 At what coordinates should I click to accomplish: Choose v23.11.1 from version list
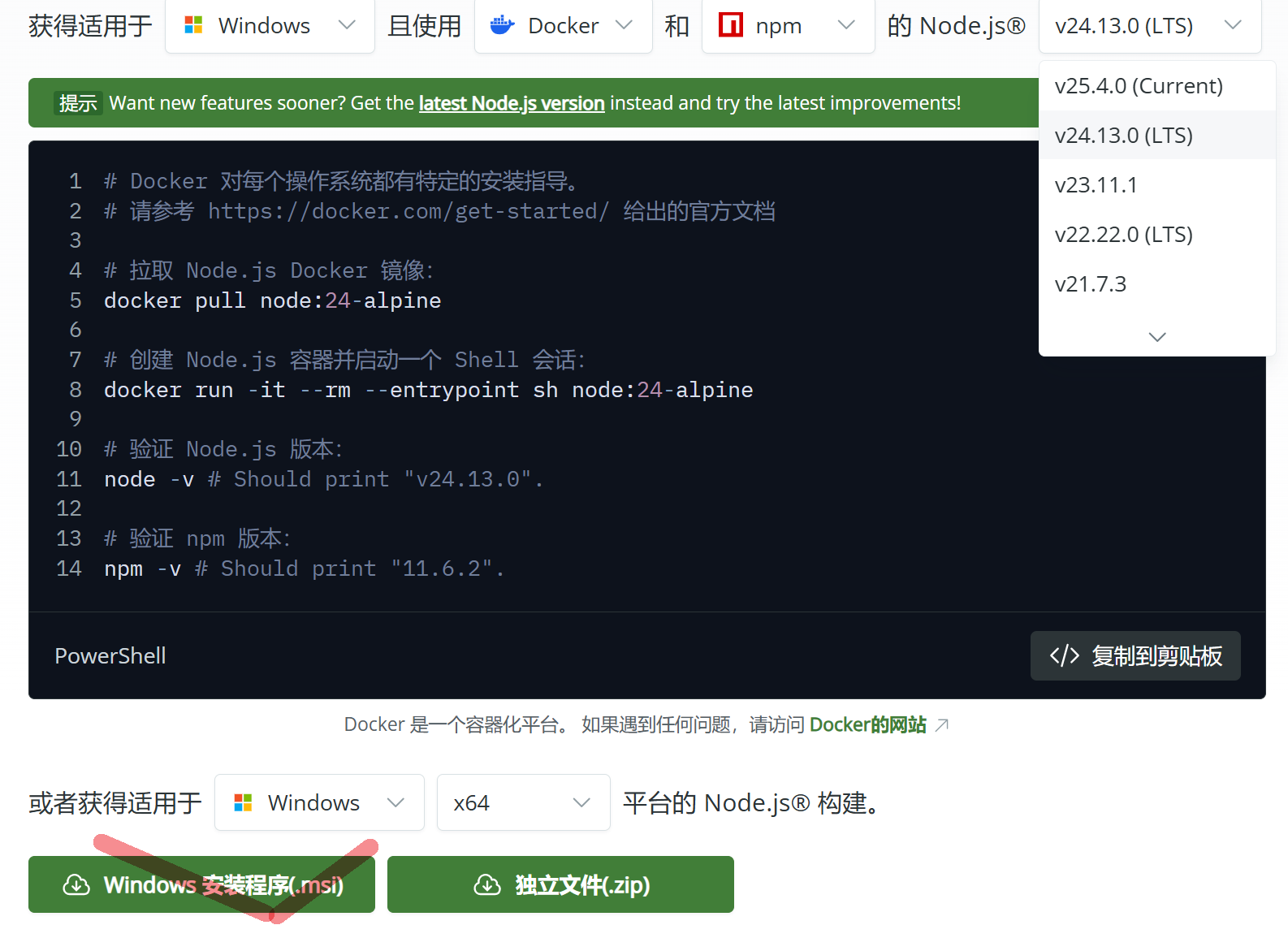pos(1157,185)
